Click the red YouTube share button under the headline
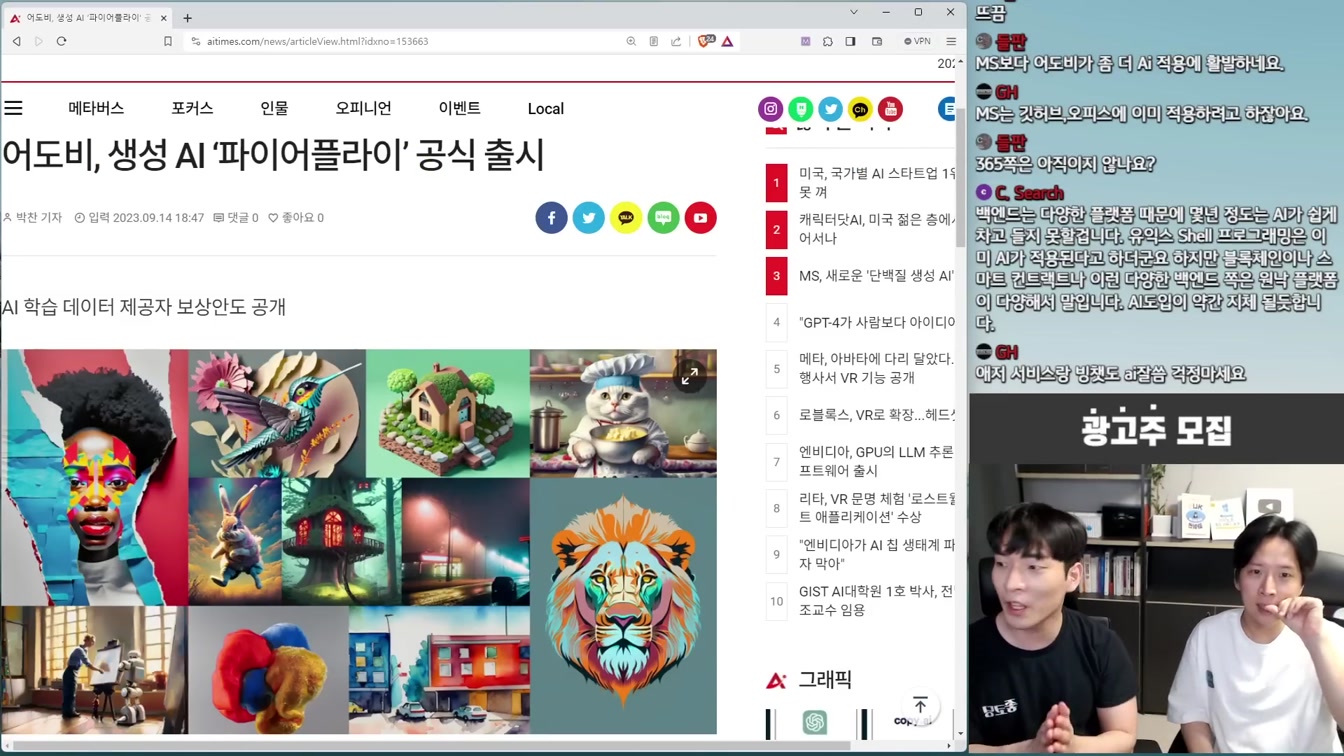This screenshot has width=1344, height=756. [x=701, y=218]
